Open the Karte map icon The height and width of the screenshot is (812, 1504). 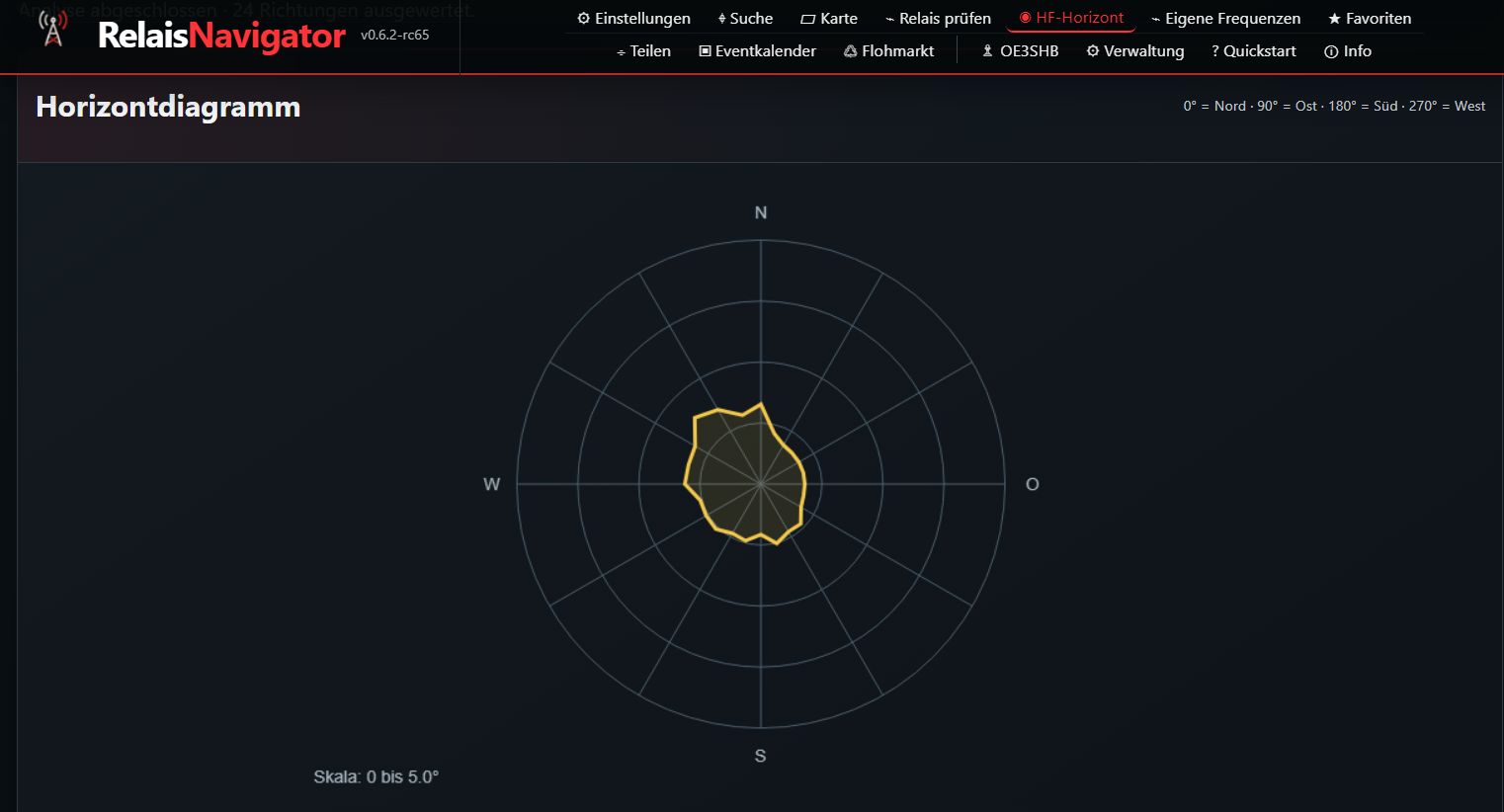click(808, 19)
